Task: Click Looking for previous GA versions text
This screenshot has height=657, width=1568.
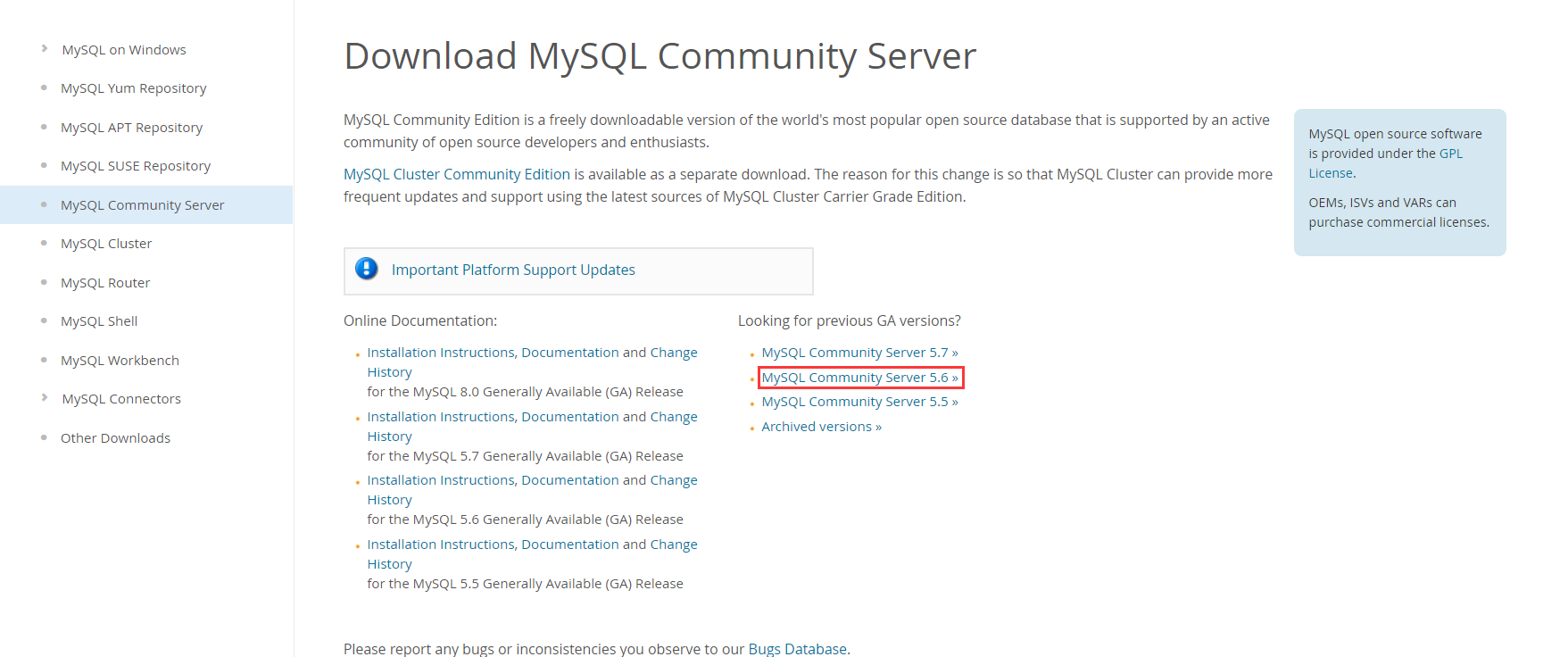Action: tap(849, 320)
